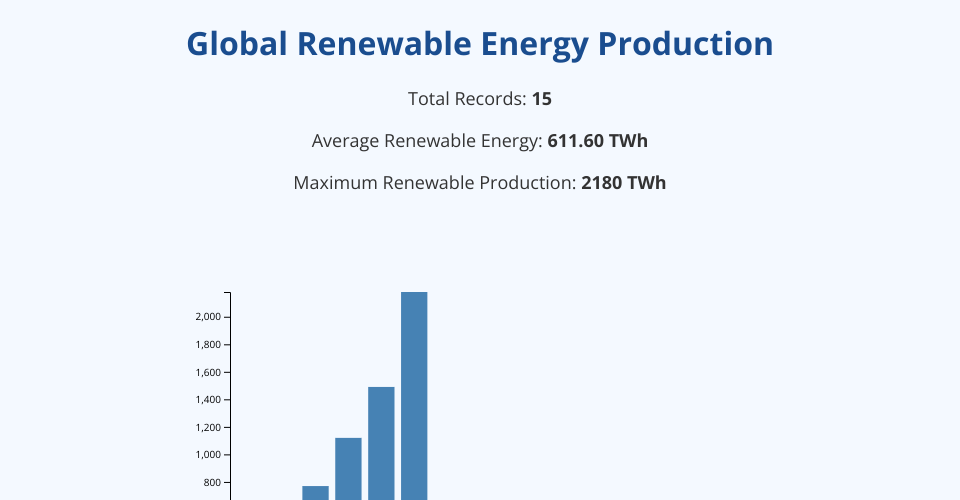Click the 1,600 y-axis tick label
Image resolution: width=960 pixels, height=500 pixels.
[210, 372]
